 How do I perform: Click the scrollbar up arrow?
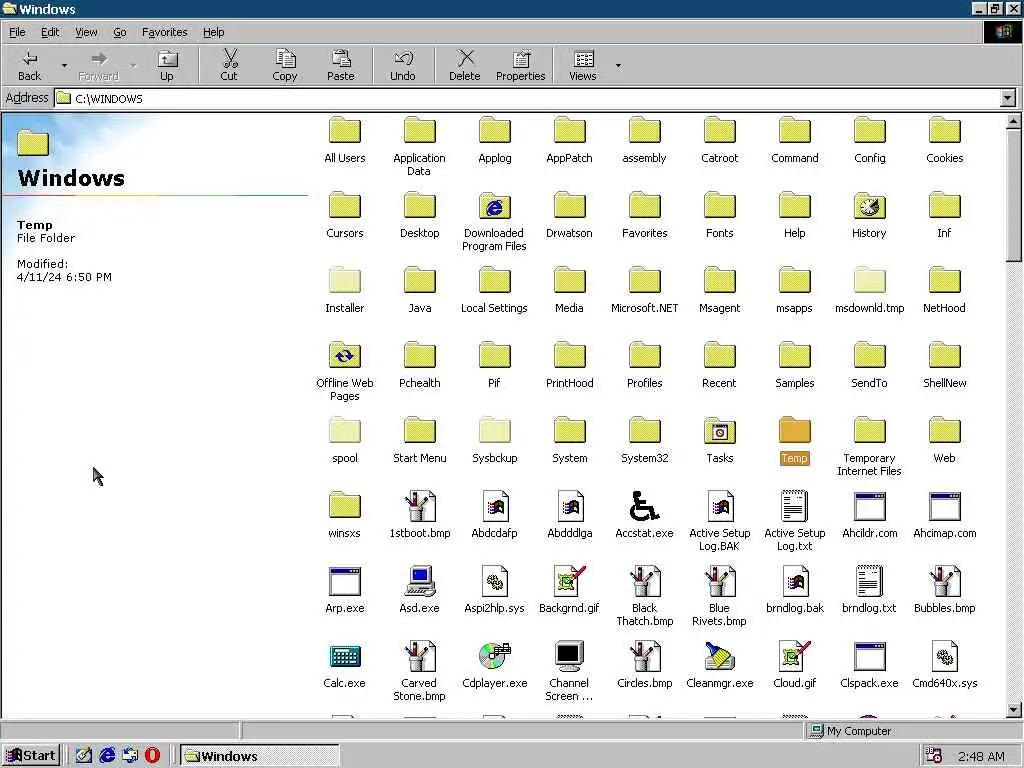point(1014,121)
